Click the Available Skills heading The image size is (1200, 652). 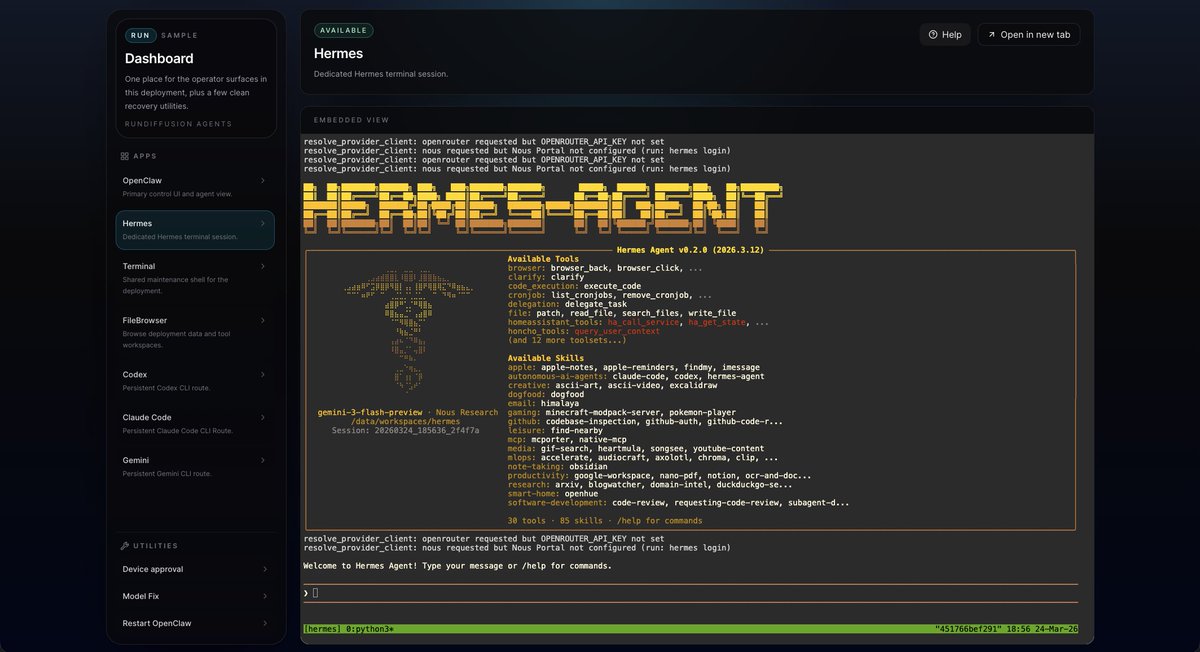click(x=546, y=358)
